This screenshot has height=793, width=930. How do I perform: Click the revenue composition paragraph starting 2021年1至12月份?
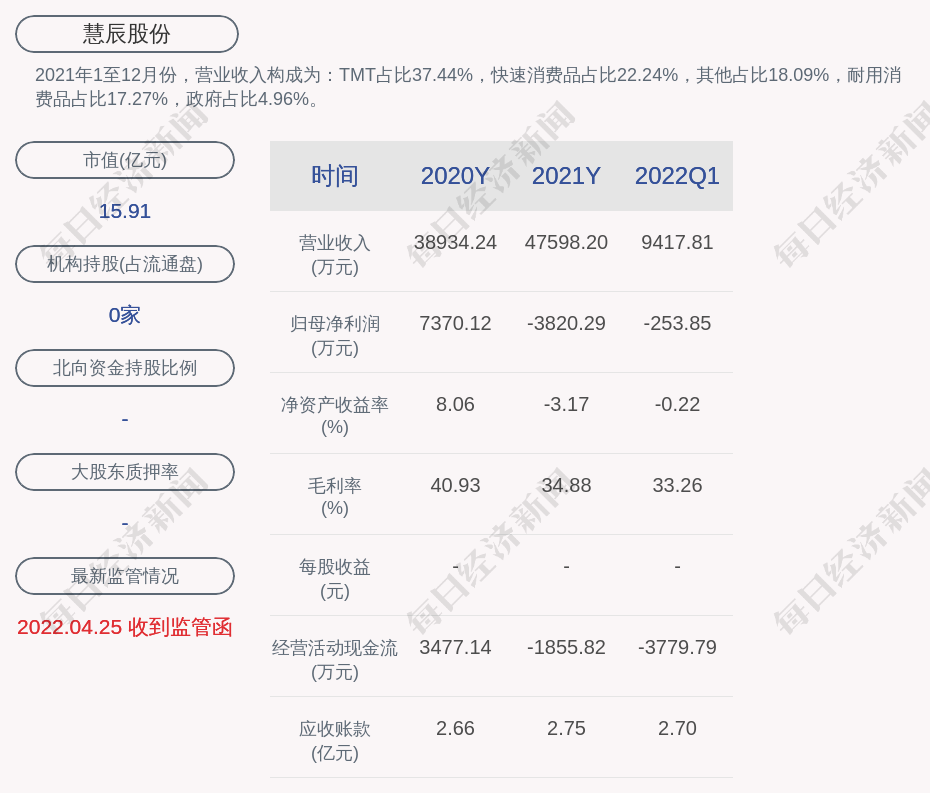click(x=468, y=87)
